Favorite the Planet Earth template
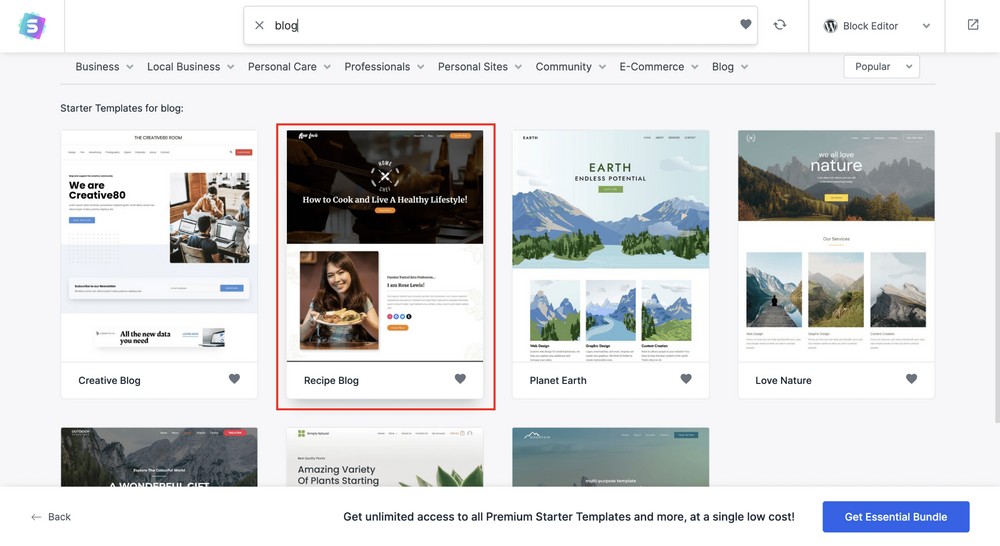The image size is (1000, 546). click(686, 379)
